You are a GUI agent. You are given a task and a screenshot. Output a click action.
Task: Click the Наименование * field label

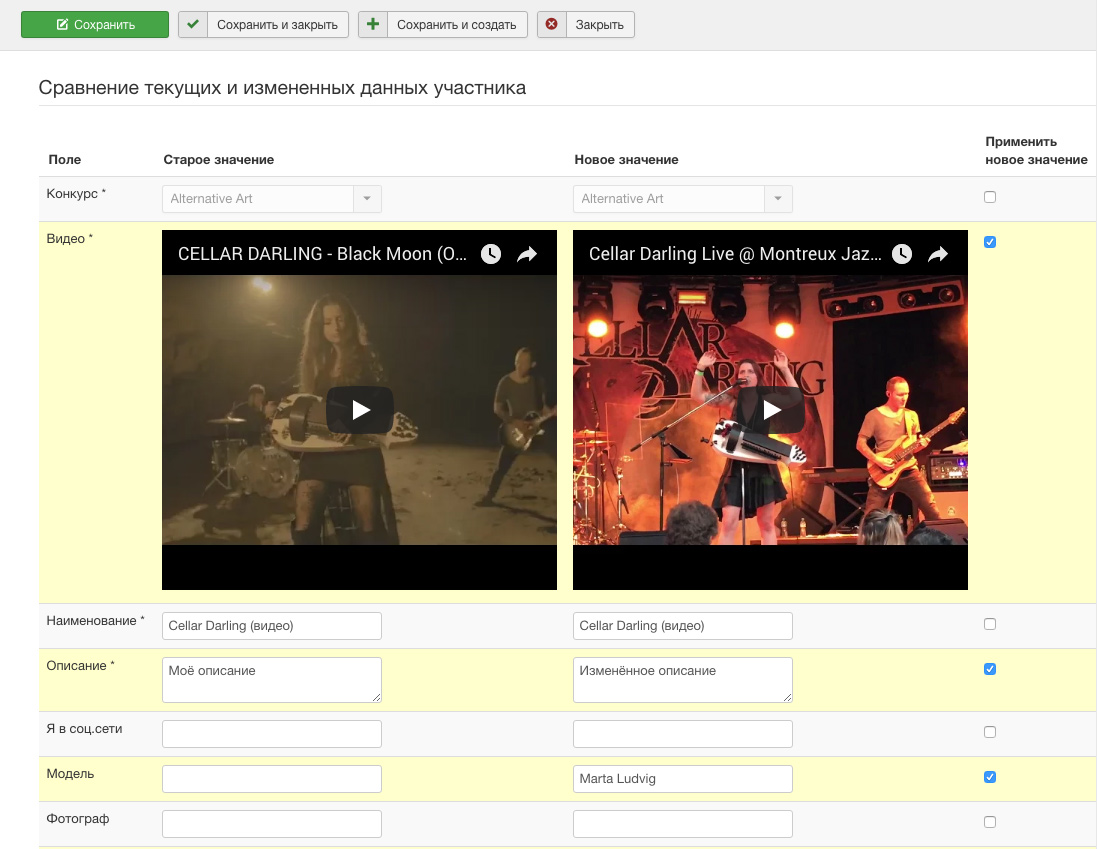coord(95,621)
